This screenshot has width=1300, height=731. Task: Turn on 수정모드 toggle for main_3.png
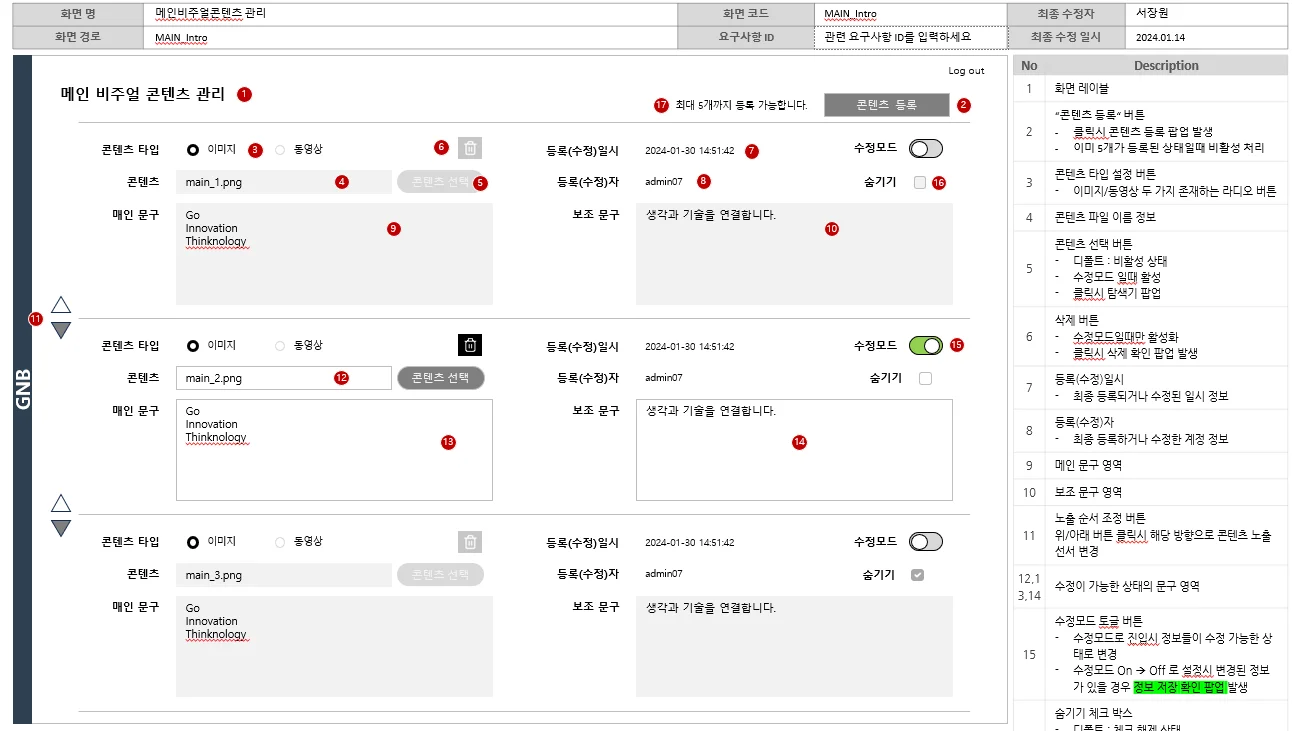pos(926,541)
